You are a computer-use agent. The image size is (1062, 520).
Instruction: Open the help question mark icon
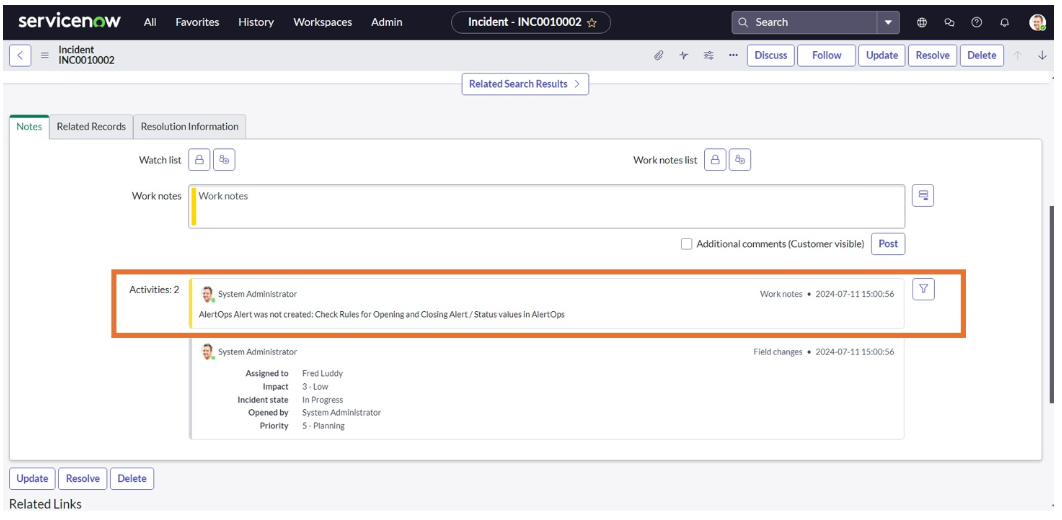pos(977,22)
